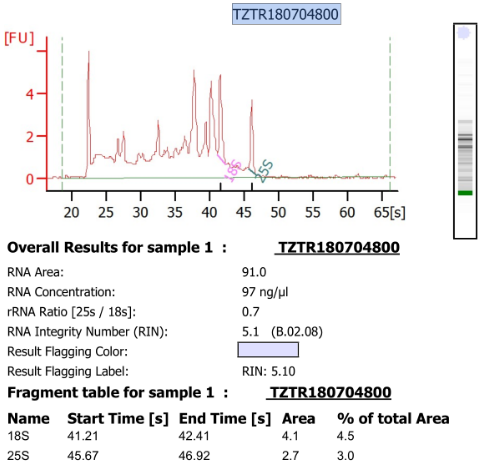Click the left dashed green boundary line
This screenshot has width=483, height=463.
click(62, 113)
